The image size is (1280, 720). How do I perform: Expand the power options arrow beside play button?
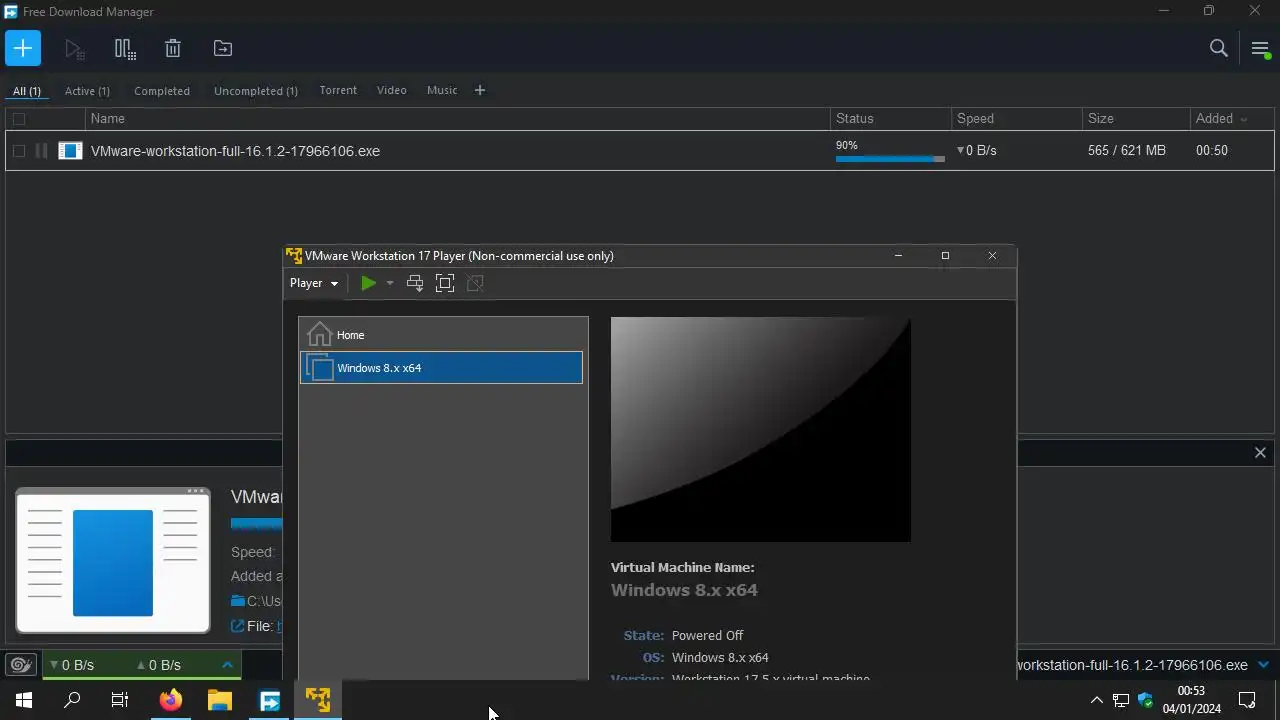click(x=390, y=283)
